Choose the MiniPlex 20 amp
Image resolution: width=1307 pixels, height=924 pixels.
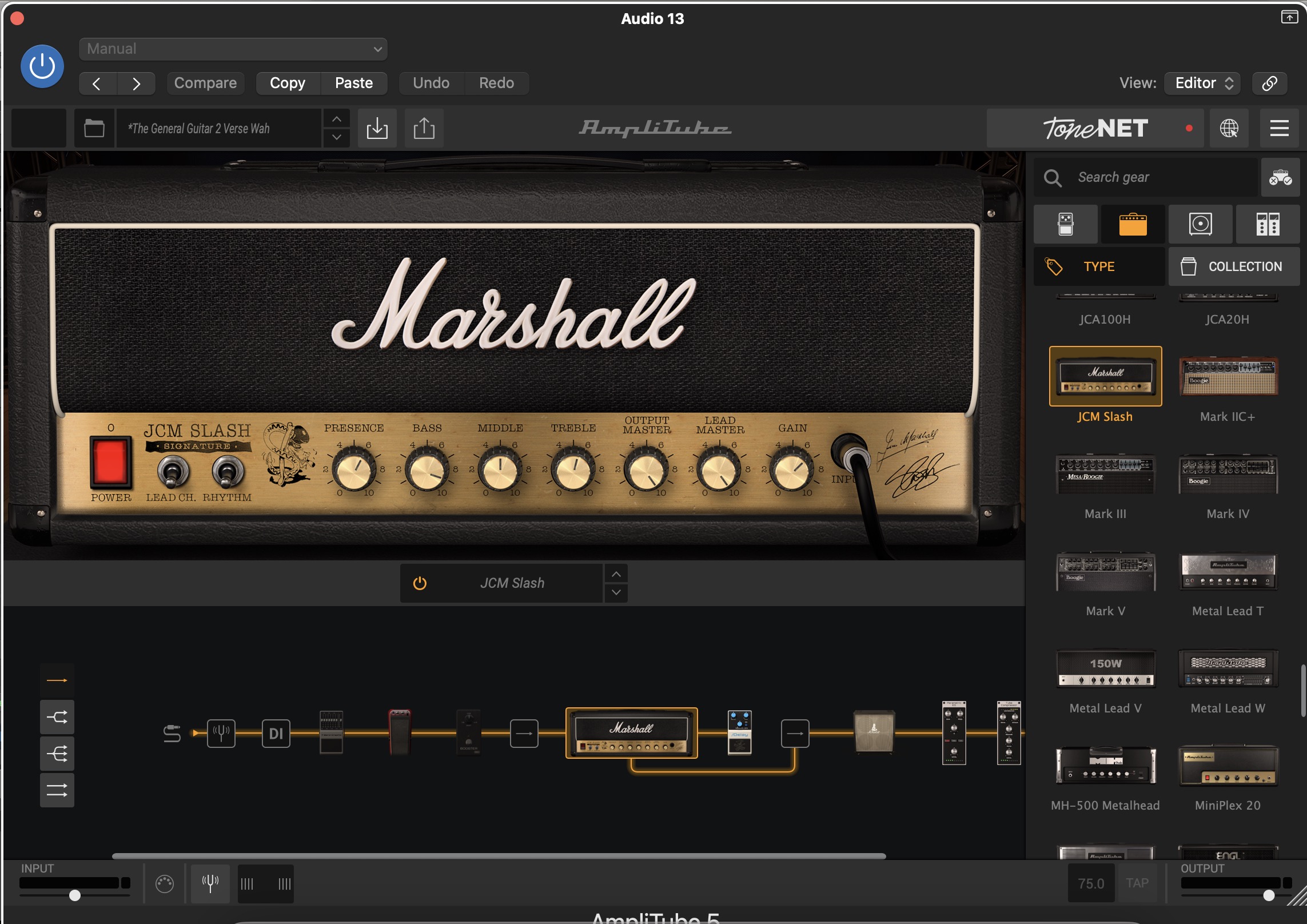pyautogui.click(x=1228, y=766)
